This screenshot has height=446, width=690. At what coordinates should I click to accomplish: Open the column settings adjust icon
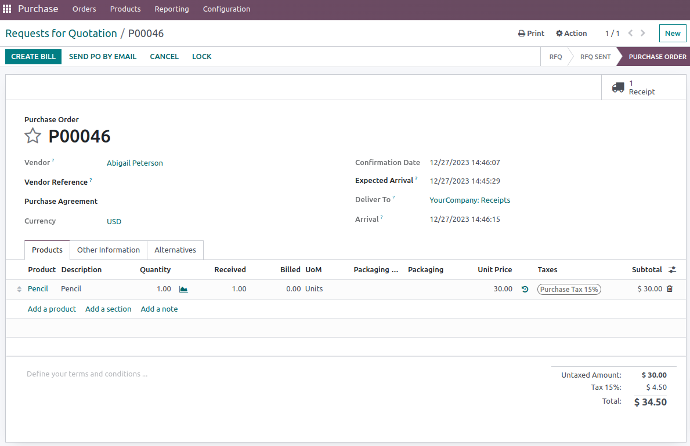(x=672, y=270)
